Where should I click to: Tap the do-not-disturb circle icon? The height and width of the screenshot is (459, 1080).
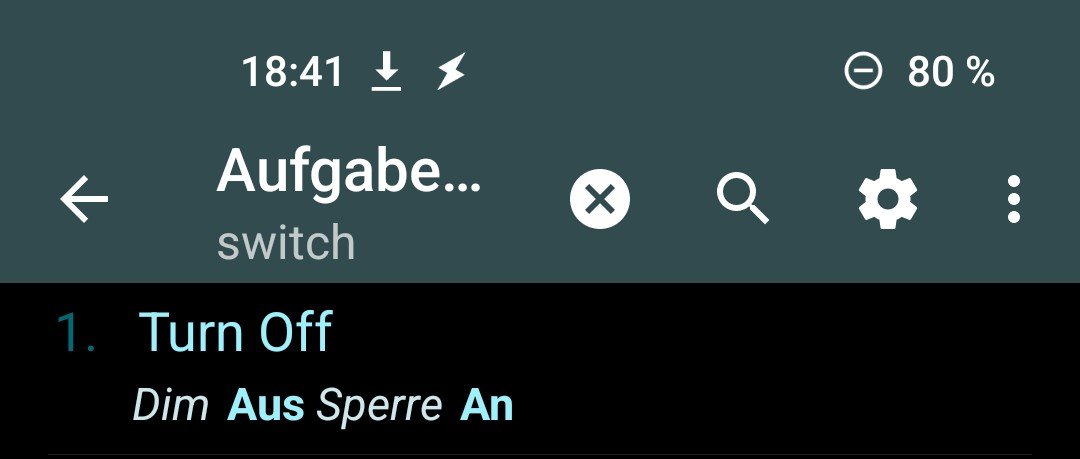[x=863, y=72]
